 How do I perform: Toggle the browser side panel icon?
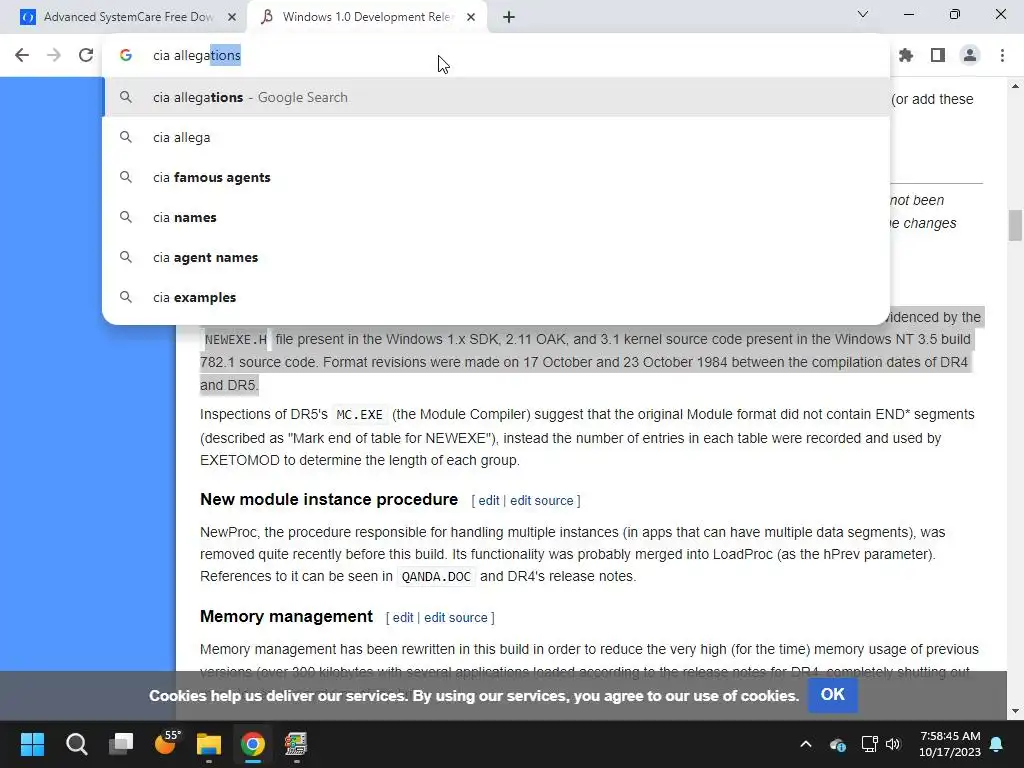tap(938, 56)
